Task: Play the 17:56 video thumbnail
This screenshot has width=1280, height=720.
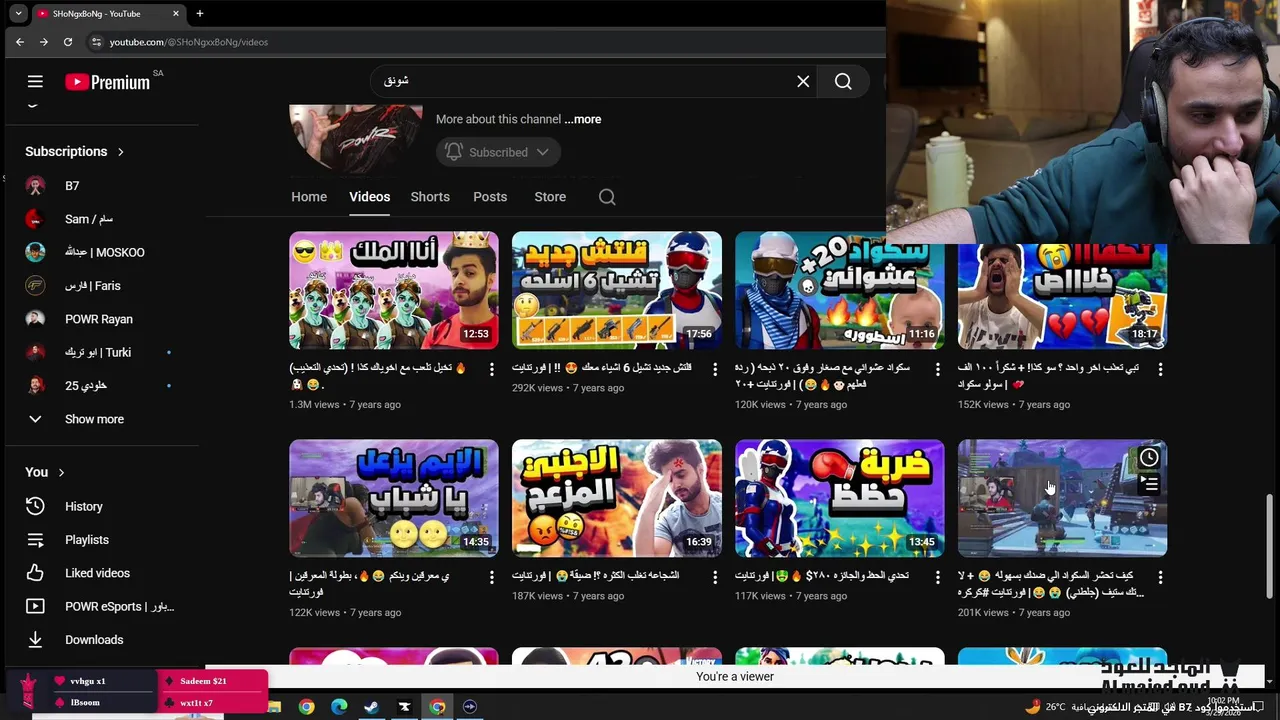Action: coord(616,291)
